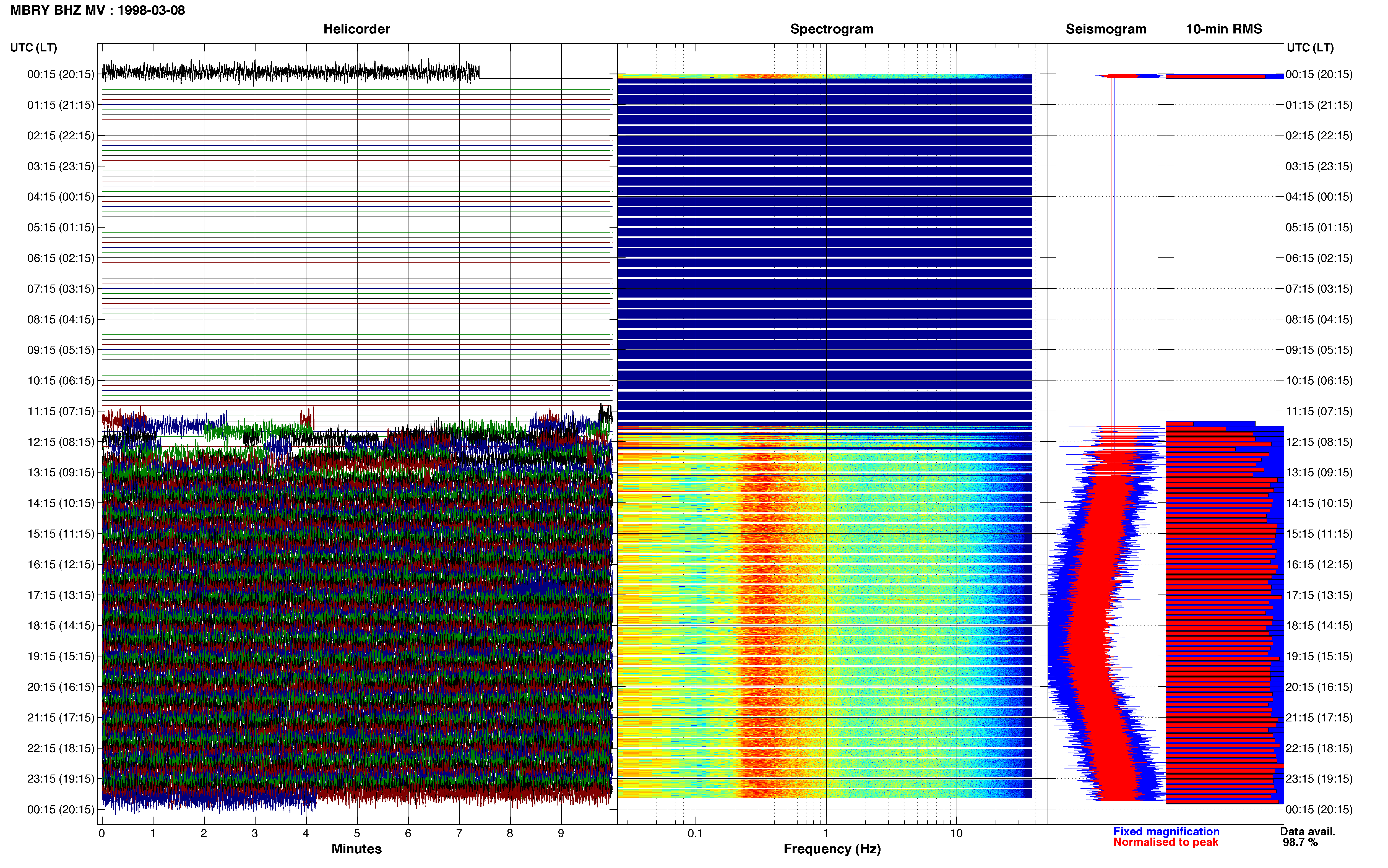
Task: Click the 98.7 % availability value
Action: 1300,842
